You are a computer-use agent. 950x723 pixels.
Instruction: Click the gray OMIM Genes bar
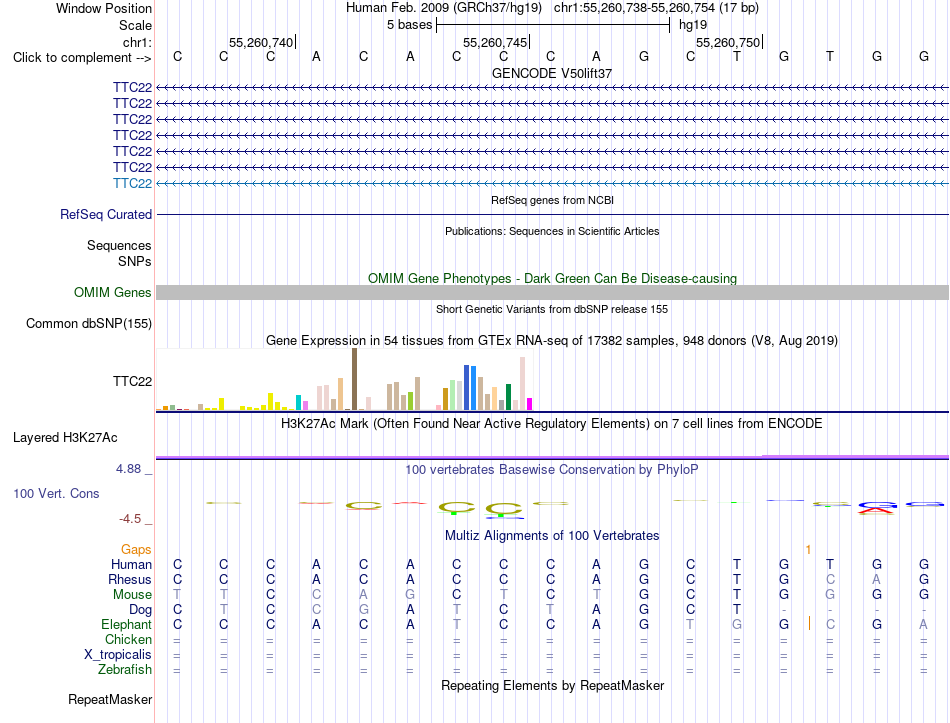(x=552, y=293)
